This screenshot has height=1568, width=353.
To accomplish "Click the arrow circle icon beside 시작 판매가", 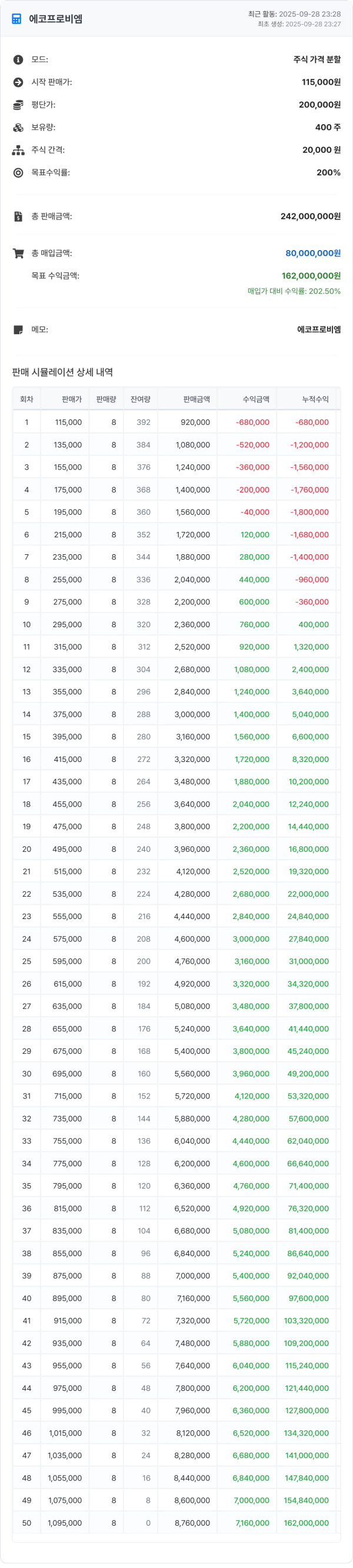I will (18, 82).
